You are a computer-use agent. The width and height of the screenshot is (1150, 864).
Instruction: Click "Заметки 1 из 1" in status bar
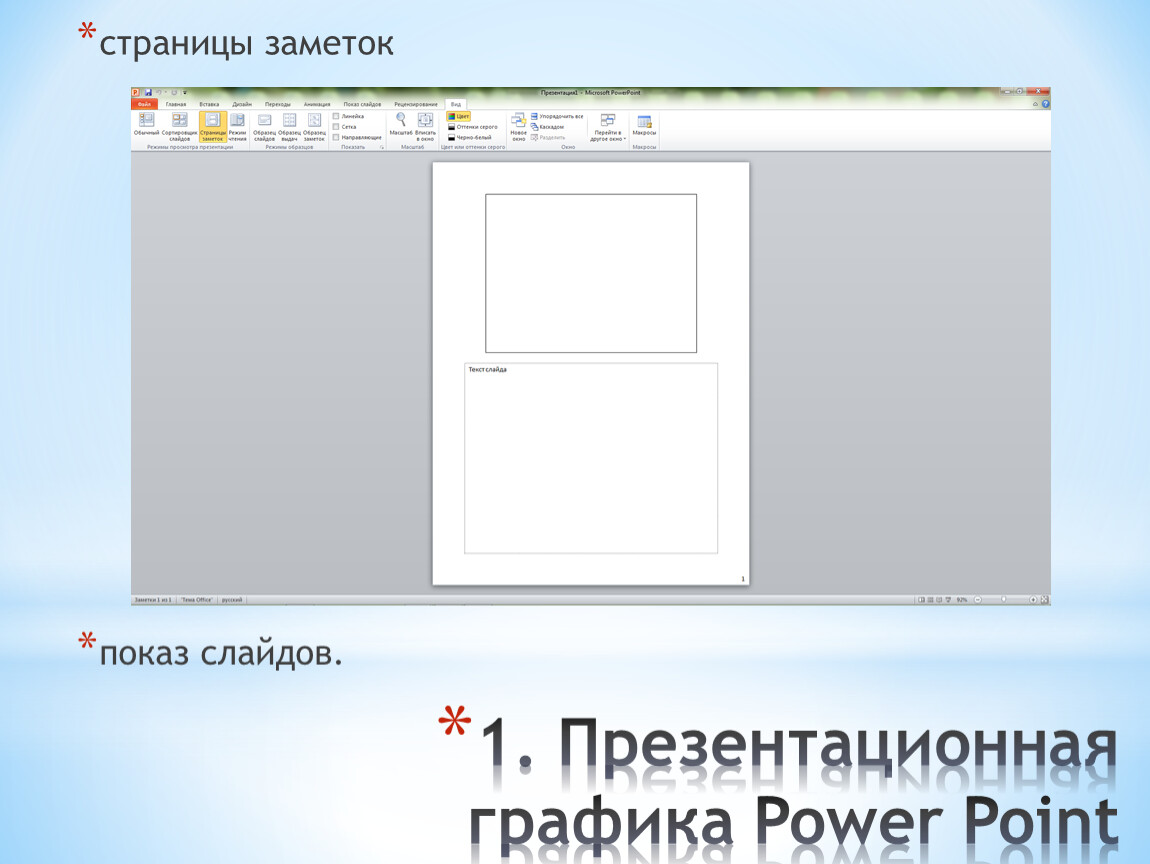click(x=153, y=600)
